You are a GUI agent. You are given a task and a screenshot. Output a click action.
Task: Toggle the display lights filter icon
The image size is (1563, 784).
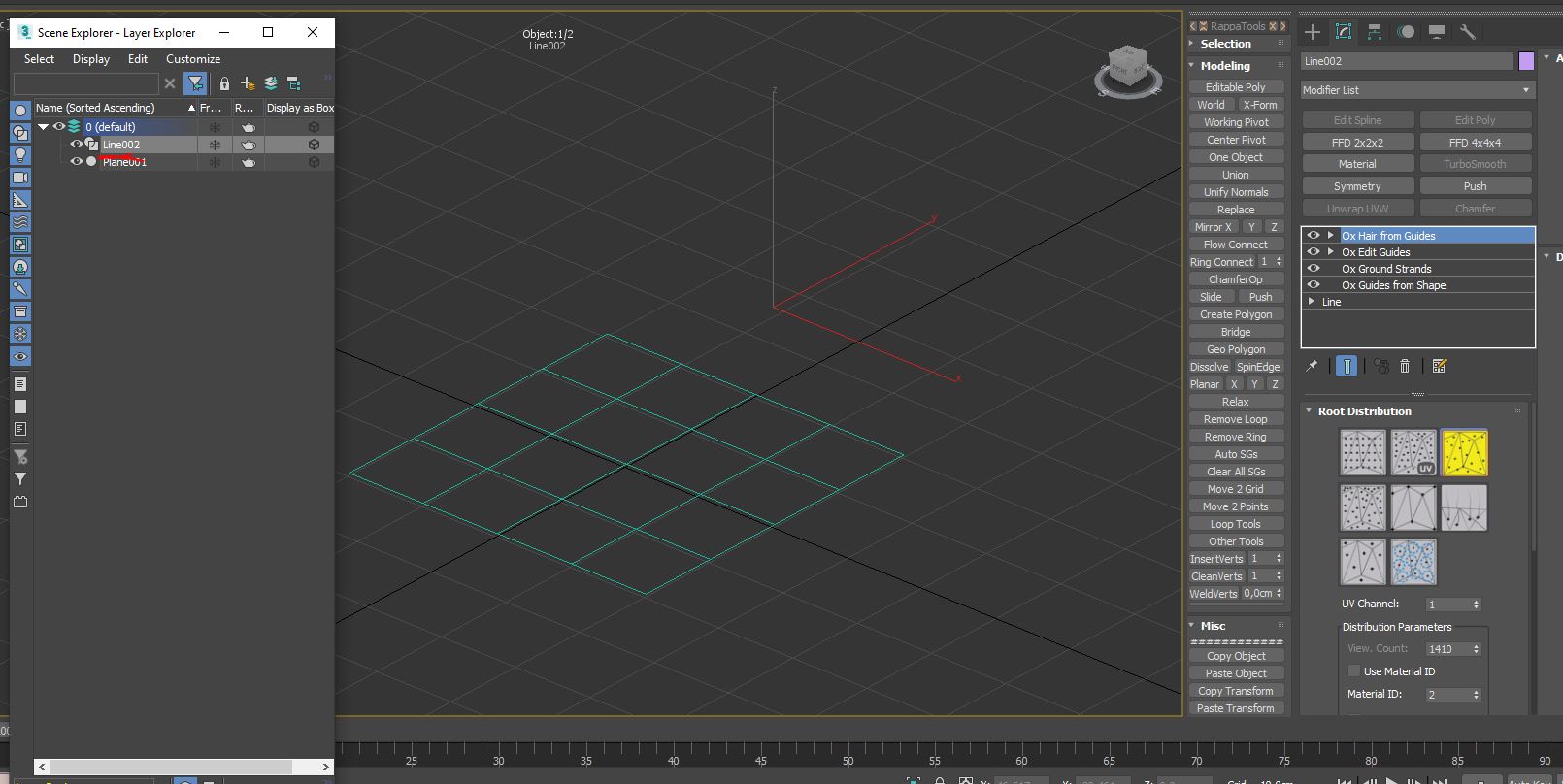[x=20, y=155]
